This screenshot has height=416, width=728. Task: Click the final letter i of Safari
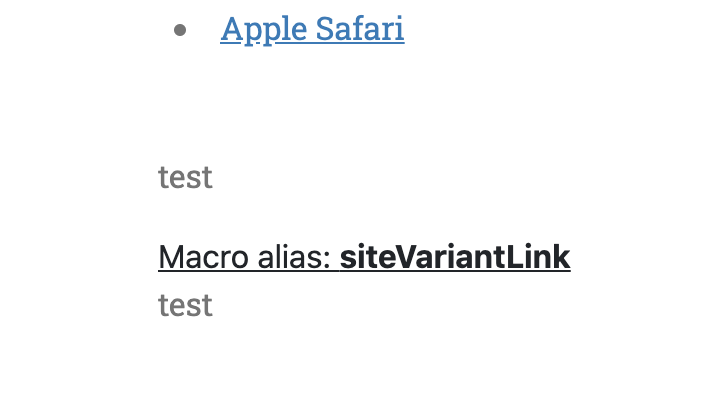click(x=400, y=29)
